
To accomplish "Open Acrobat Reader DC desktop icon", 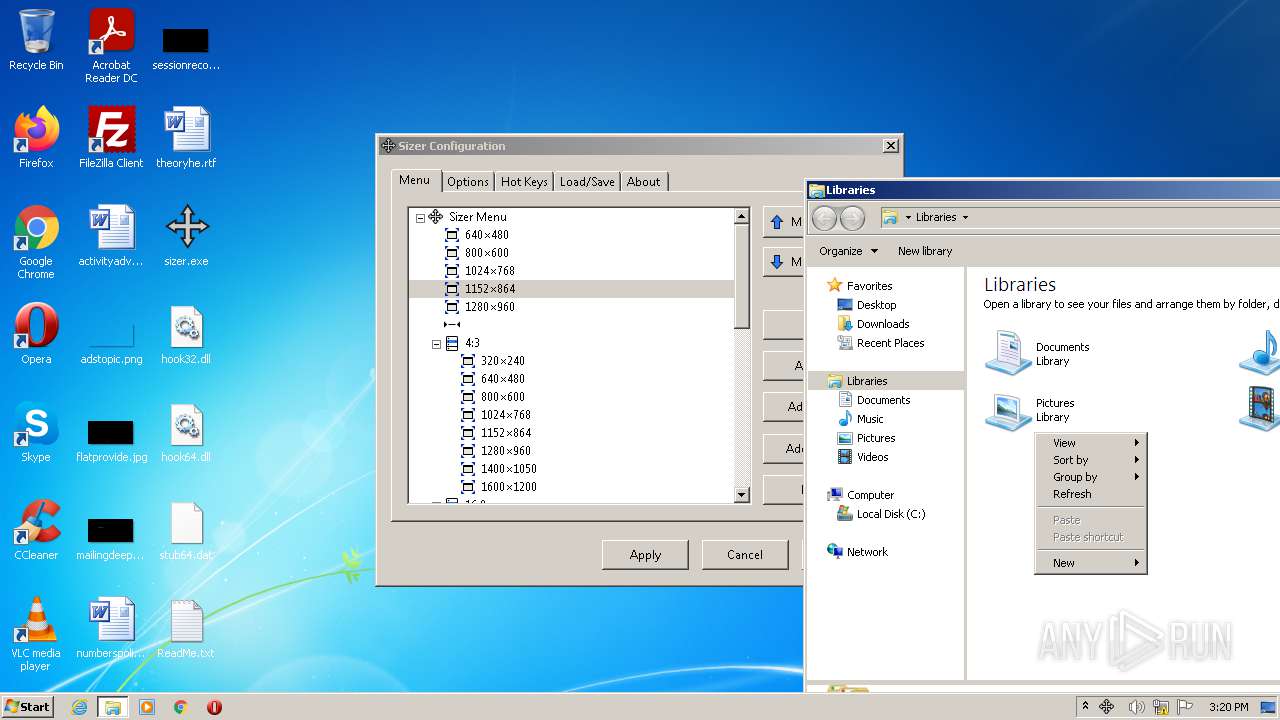I will click(x=111, y=46).
